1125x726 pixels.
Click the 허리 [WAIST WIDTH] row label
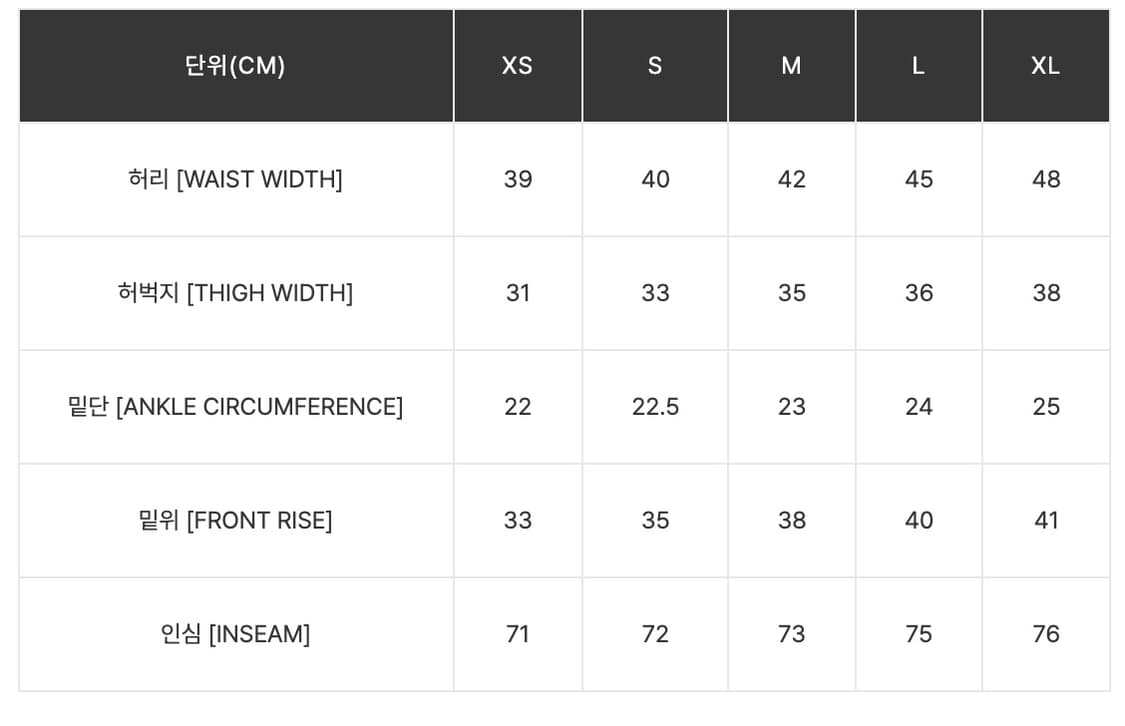coord(236,180)
